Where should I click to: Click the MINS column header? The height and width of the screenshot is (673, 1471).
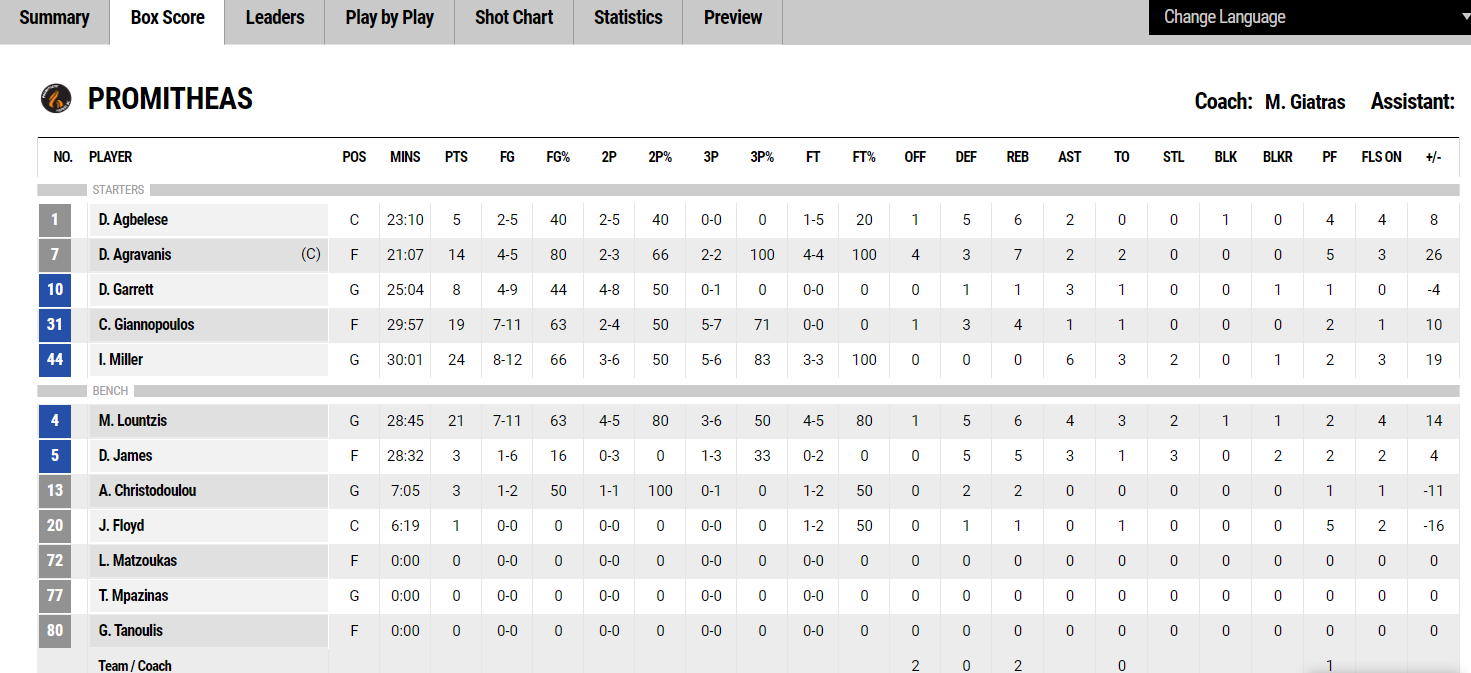click(405, 157)
